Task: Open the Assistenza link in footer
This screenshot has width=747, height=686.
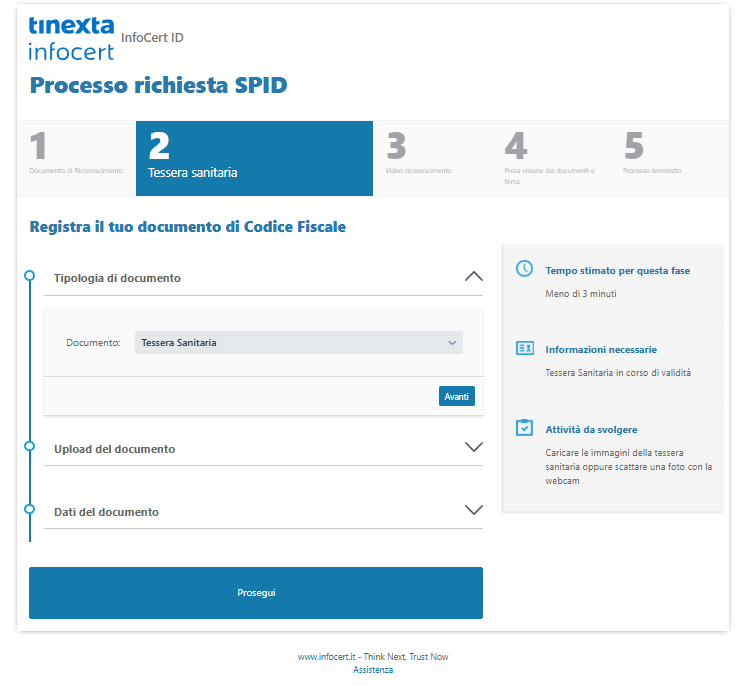Action: tap(373, 670)
